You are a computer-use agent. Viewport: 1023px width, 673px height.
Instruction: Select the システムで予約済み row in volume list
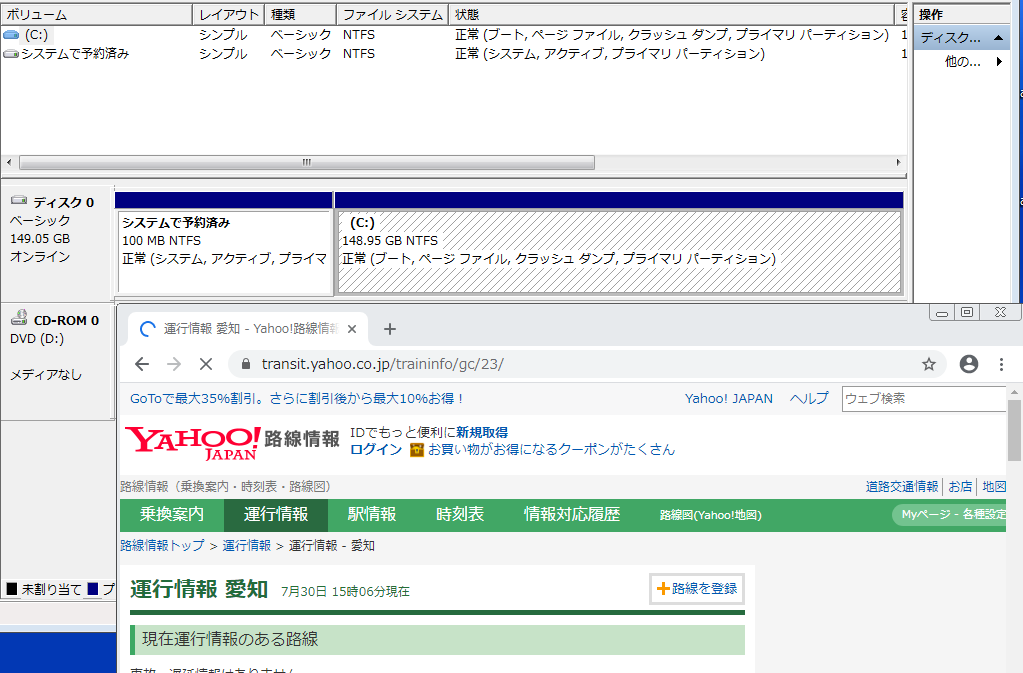pos(453,53)
